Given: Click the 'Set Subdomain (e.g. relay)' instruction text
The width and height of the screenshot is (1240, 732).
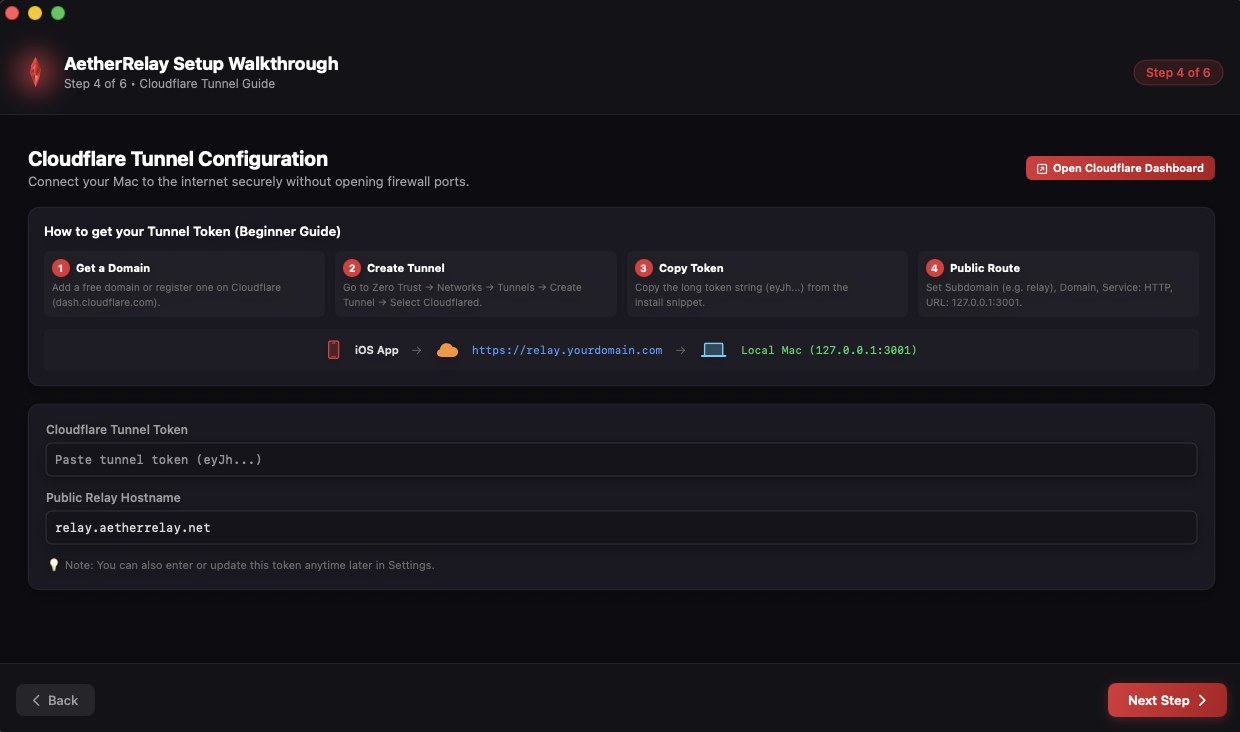Looking at the screenshot, I should tap(1050, 295).
